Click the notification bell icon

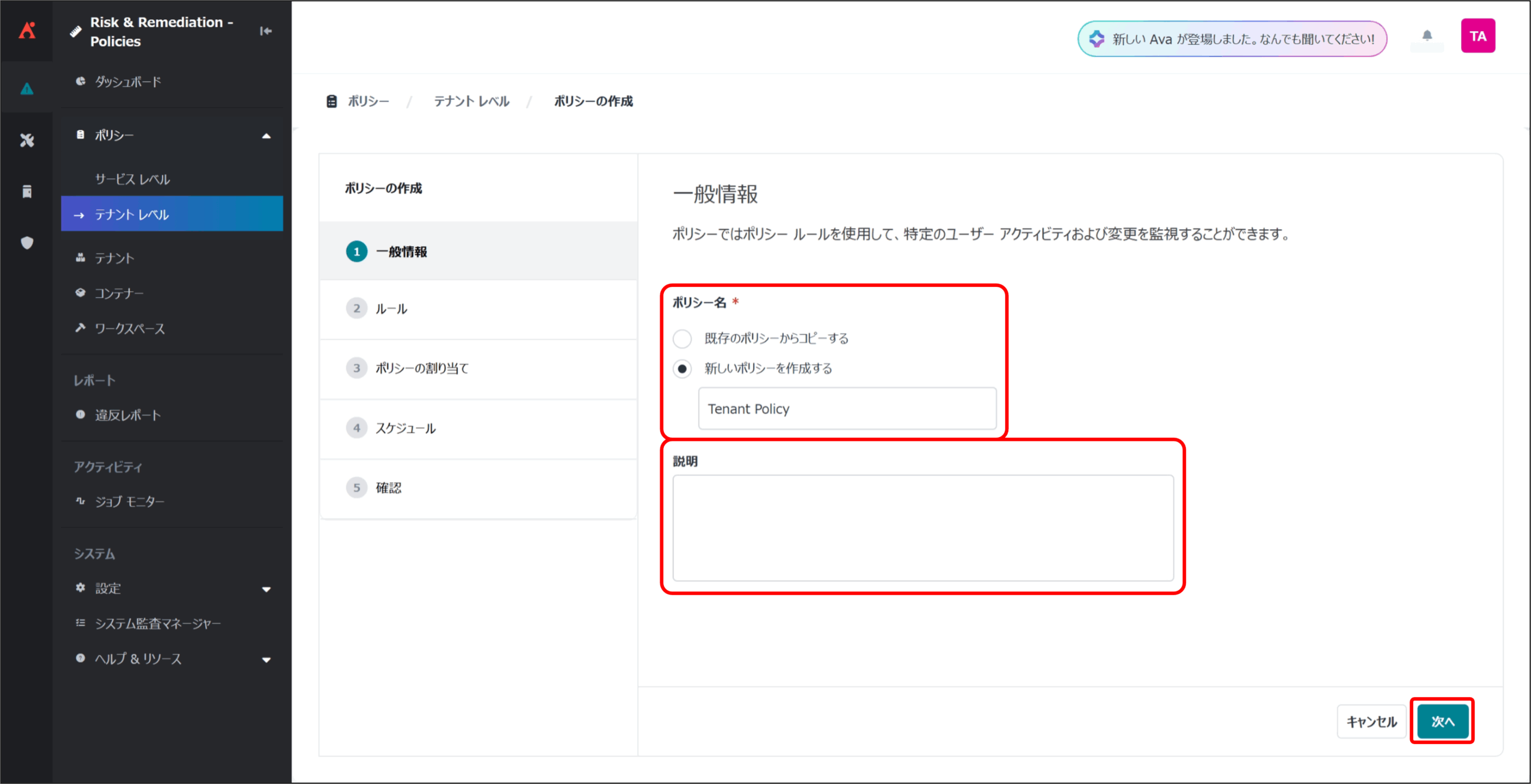click(x=1427, y=36)
